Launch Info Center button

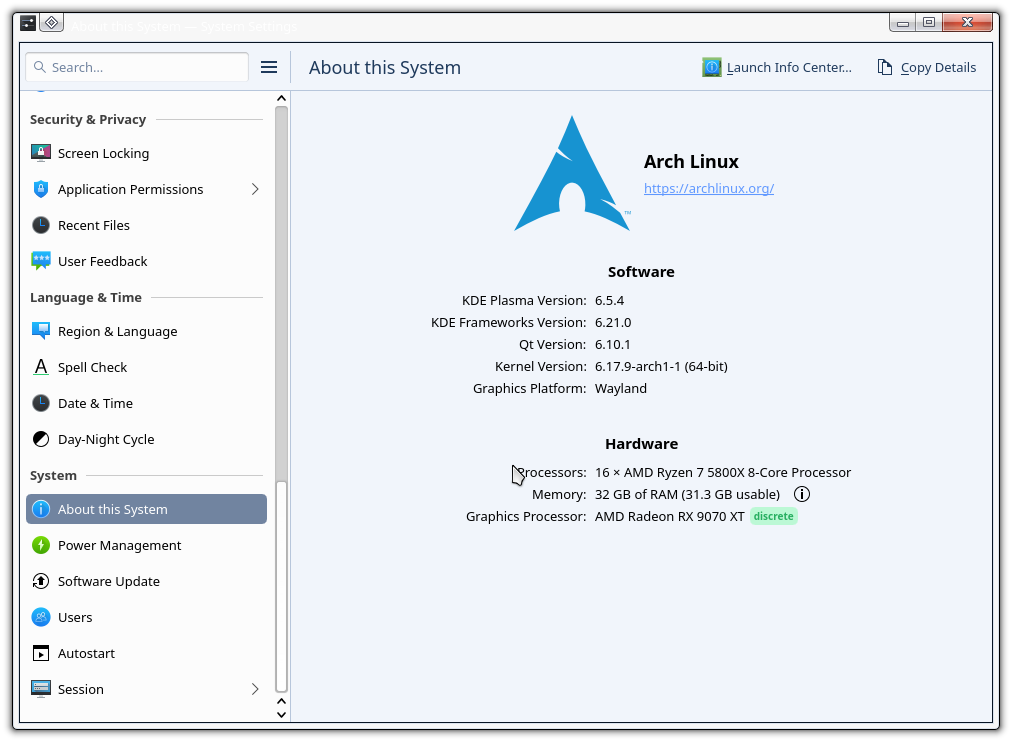coord(778,67)
